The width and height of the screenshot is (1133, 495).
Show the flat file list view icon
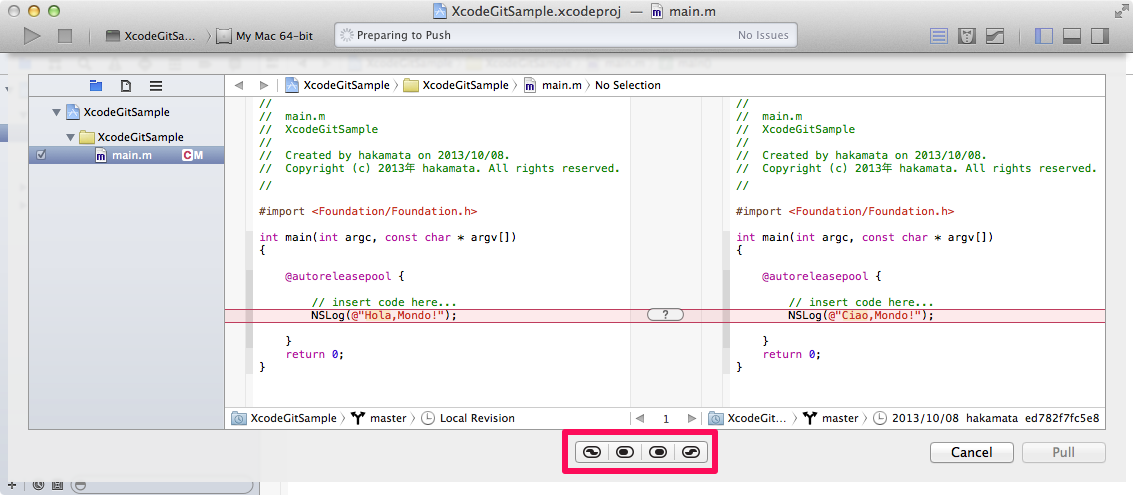coord(156,85)
